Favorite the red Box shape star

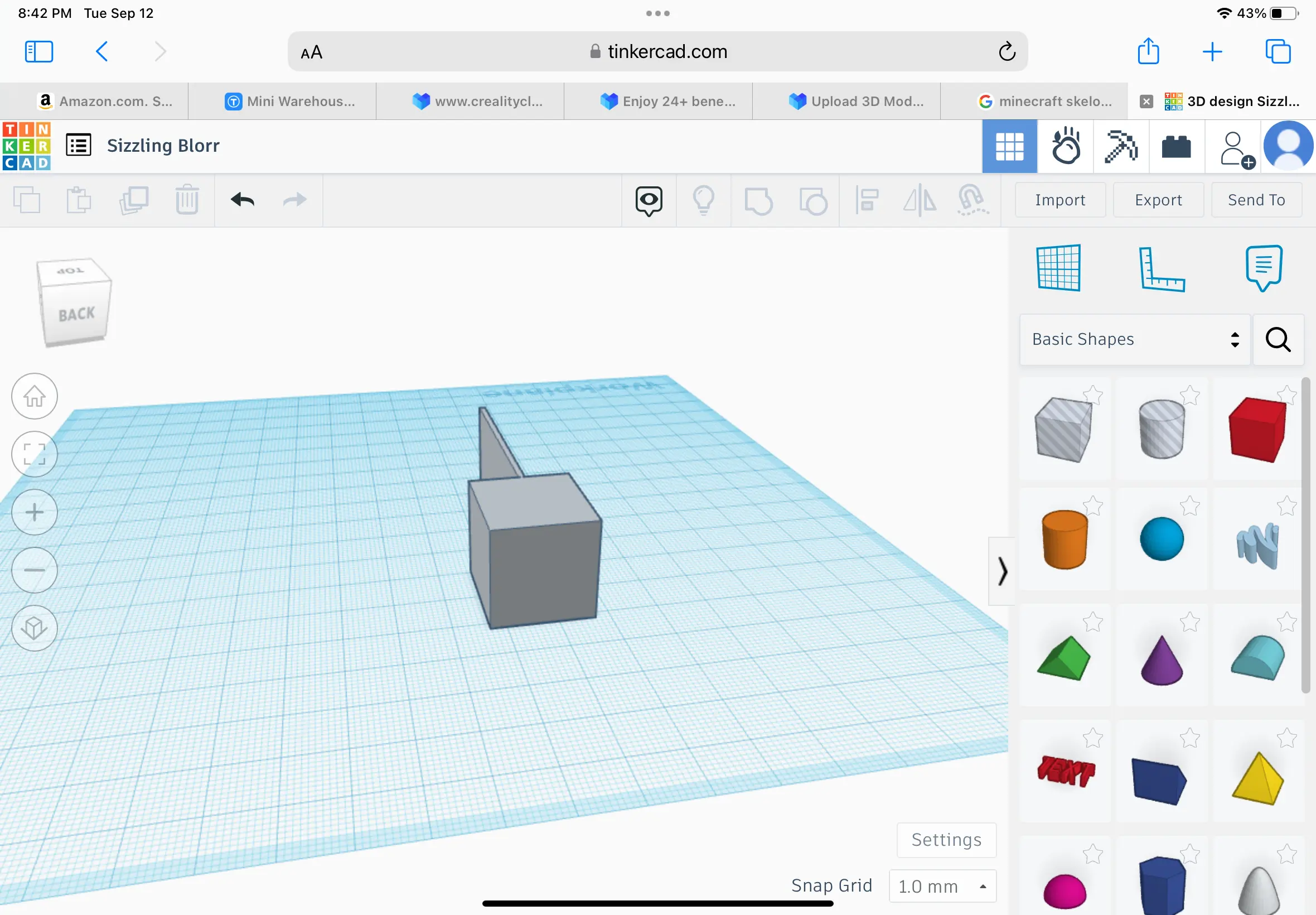tap(1286, 396)
